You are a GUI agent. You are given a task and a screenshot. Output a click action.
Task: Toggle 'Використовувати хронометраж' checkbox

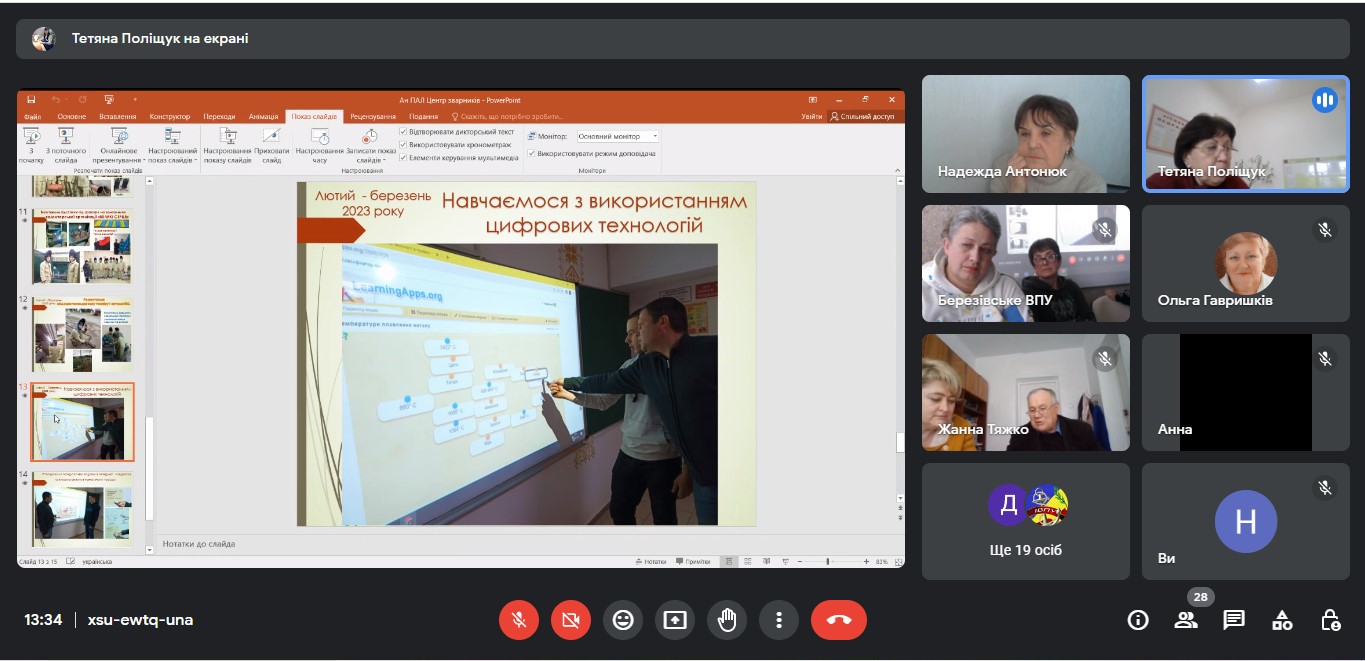(x=403, y=144)
